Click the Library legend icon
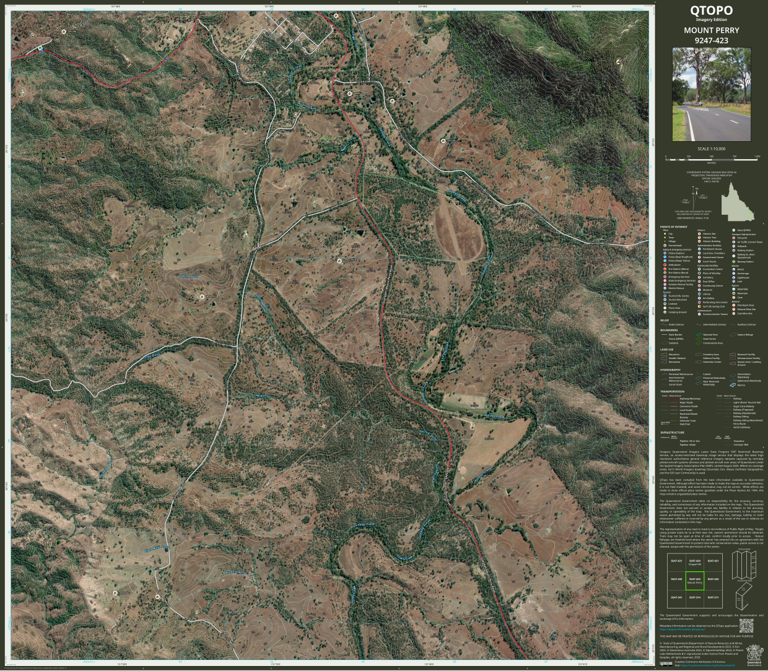This screenshot has height=671, width=768. 699,294
